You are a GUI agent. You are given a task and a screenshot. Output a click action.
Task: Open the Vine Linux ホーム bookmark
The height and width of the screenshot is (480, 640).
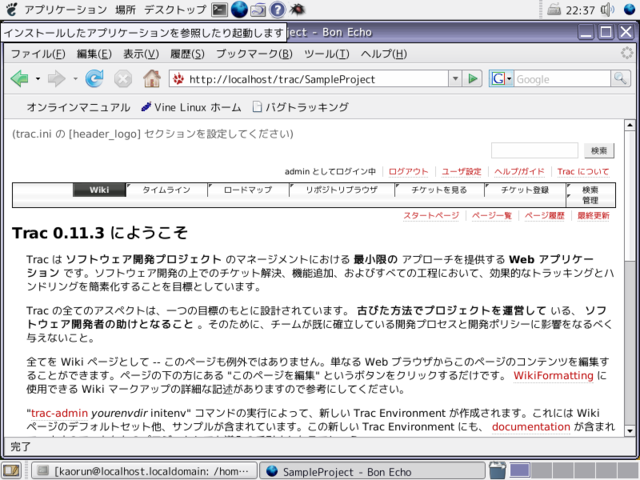click(191, 107)
